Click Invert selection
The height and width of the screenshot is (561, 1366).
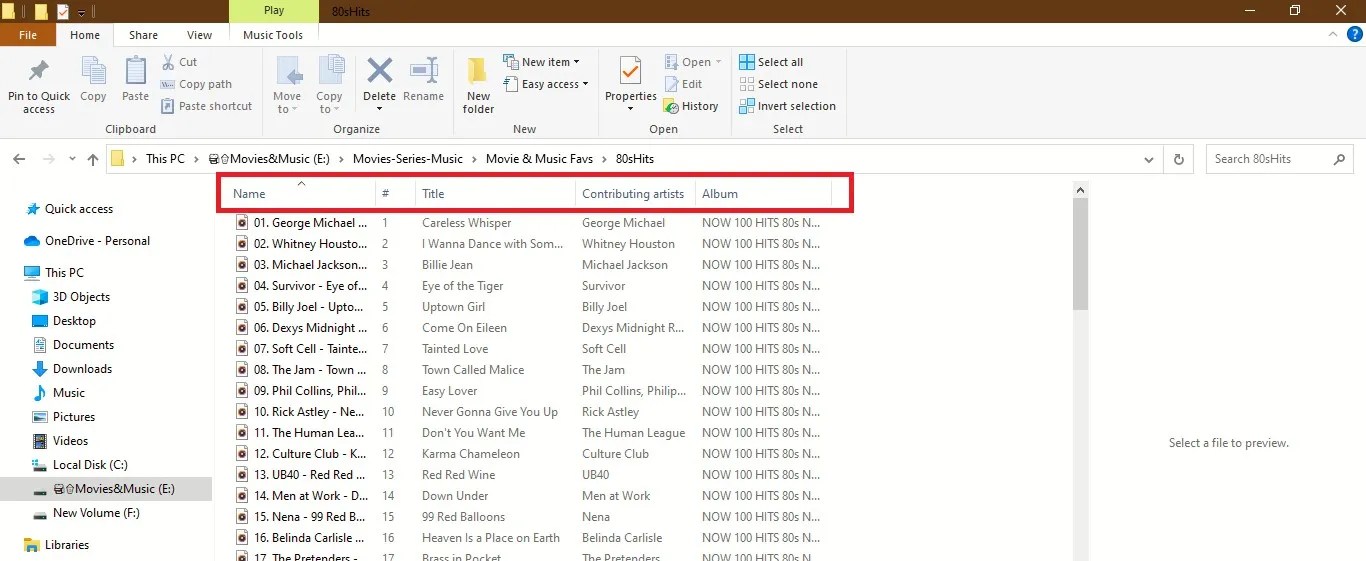(787, 106)
